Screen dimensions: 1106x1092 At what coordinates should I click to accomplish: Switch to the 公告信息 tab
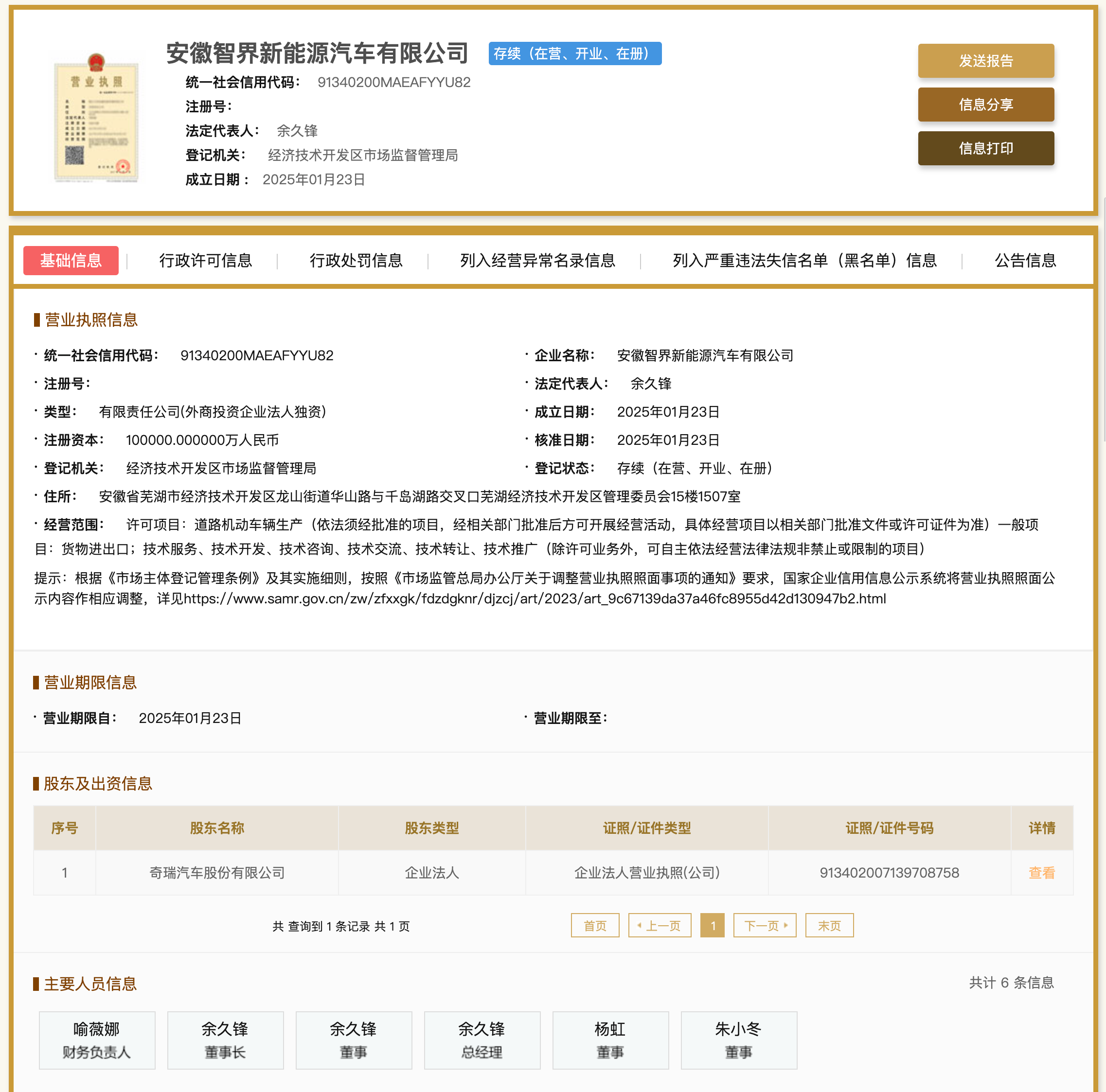[1025, 261]
